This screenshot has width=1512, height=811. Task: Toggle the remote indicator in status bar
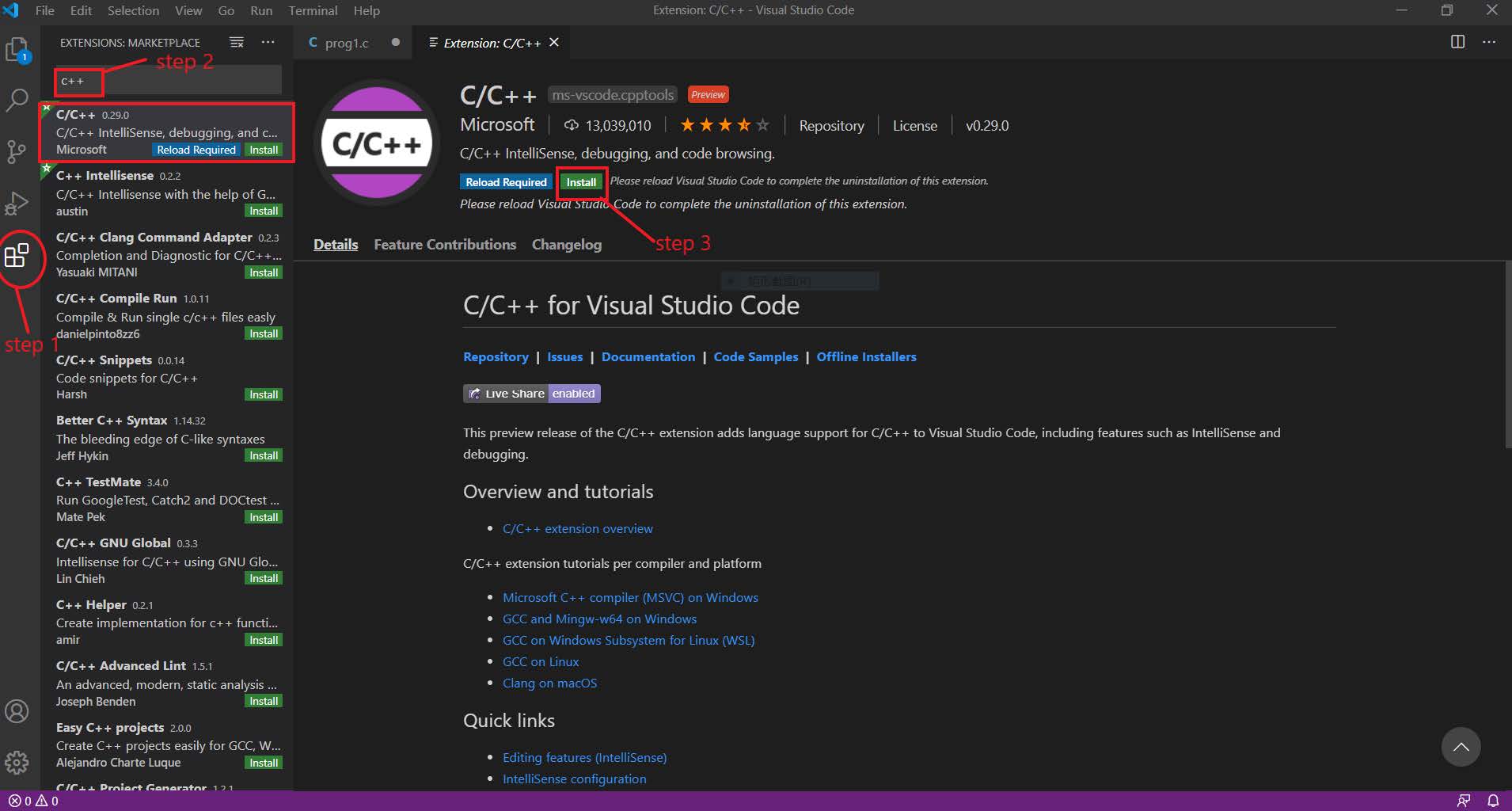click(1461, 801)
